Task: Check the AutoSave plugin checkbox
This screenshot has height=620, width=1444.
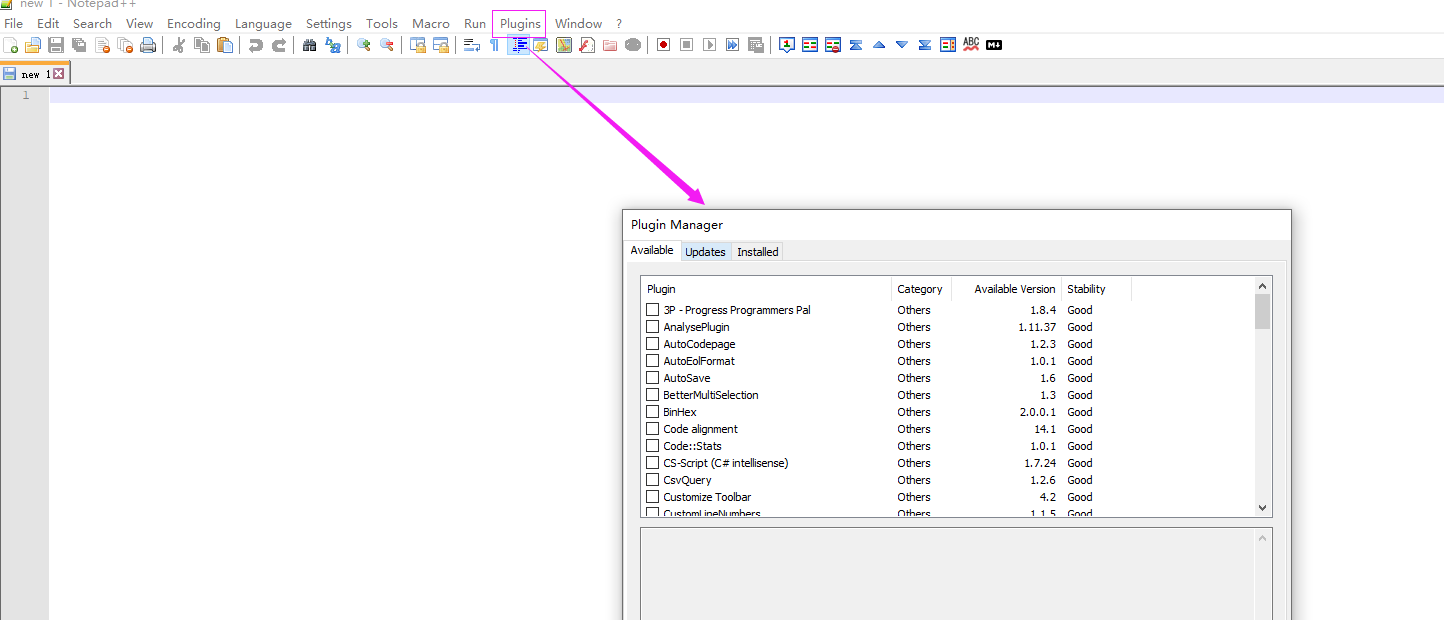Action: click(x=653, y=378)
